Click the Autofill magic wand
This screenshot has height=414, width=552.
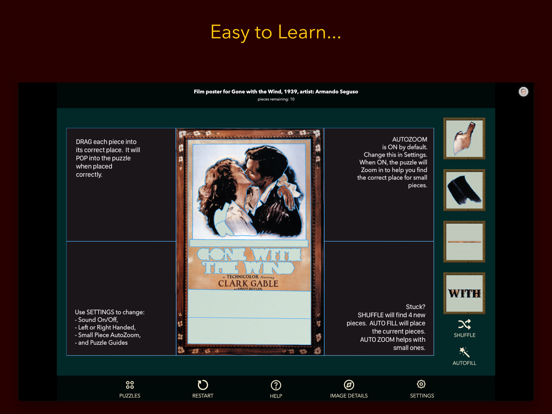(x=464, y=356)
